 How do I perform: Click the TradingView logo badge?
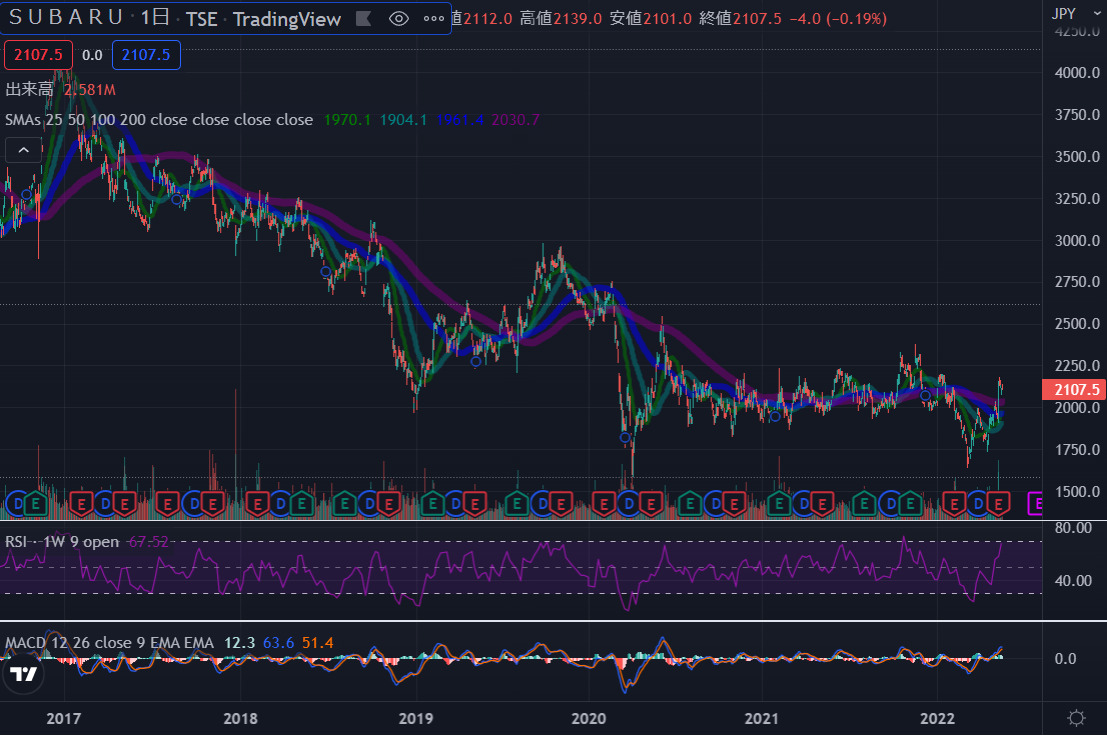[24, 674]
